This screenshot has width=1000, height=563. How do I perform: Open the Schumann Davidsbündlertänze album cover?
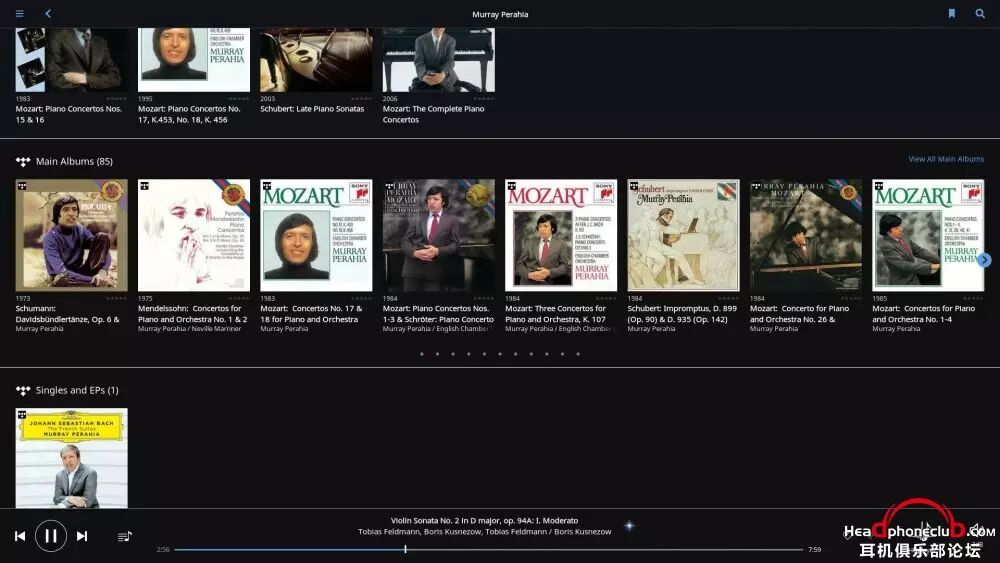[71, 235]
